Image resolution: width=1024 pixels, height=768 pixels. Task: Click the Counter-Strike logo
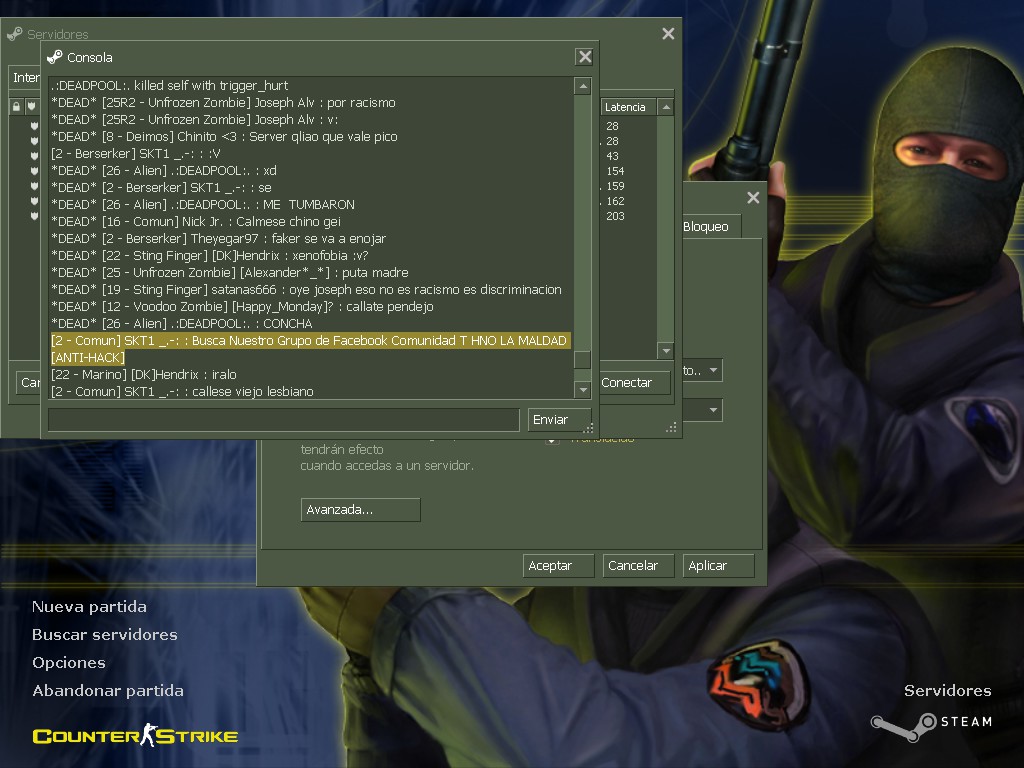click(x=135, y=736)
